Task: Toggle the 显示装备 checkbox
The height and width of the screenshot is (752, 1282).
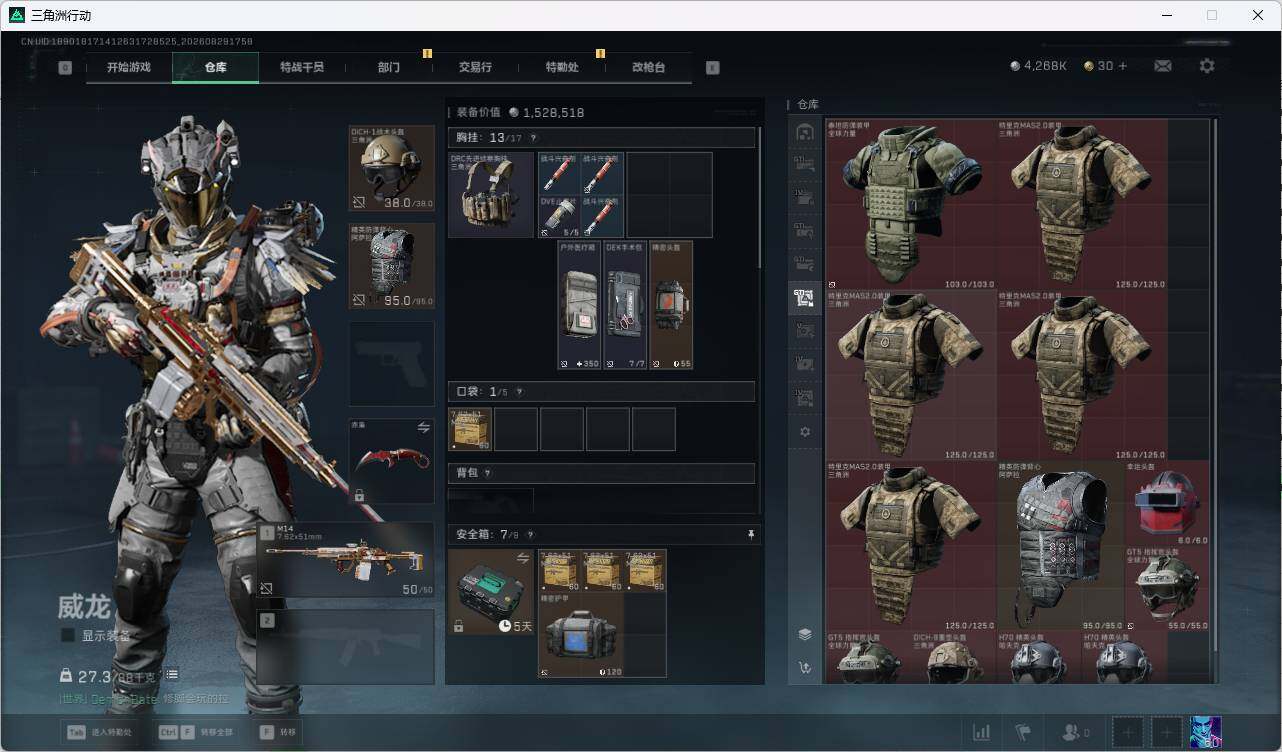Action: [x=68, y=636]
